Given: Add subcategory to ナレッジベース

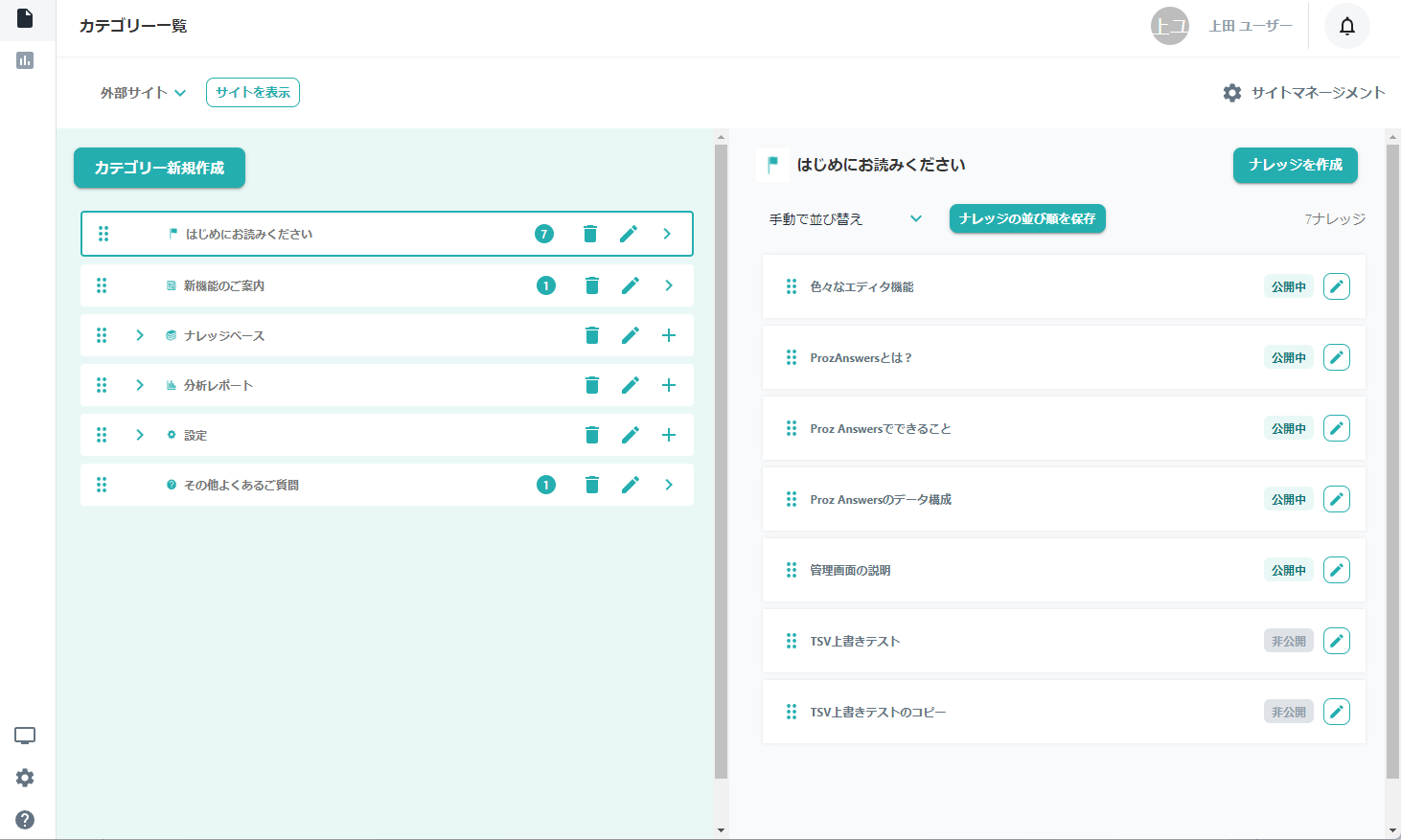Looking at the screenshot, I should 668,335.
